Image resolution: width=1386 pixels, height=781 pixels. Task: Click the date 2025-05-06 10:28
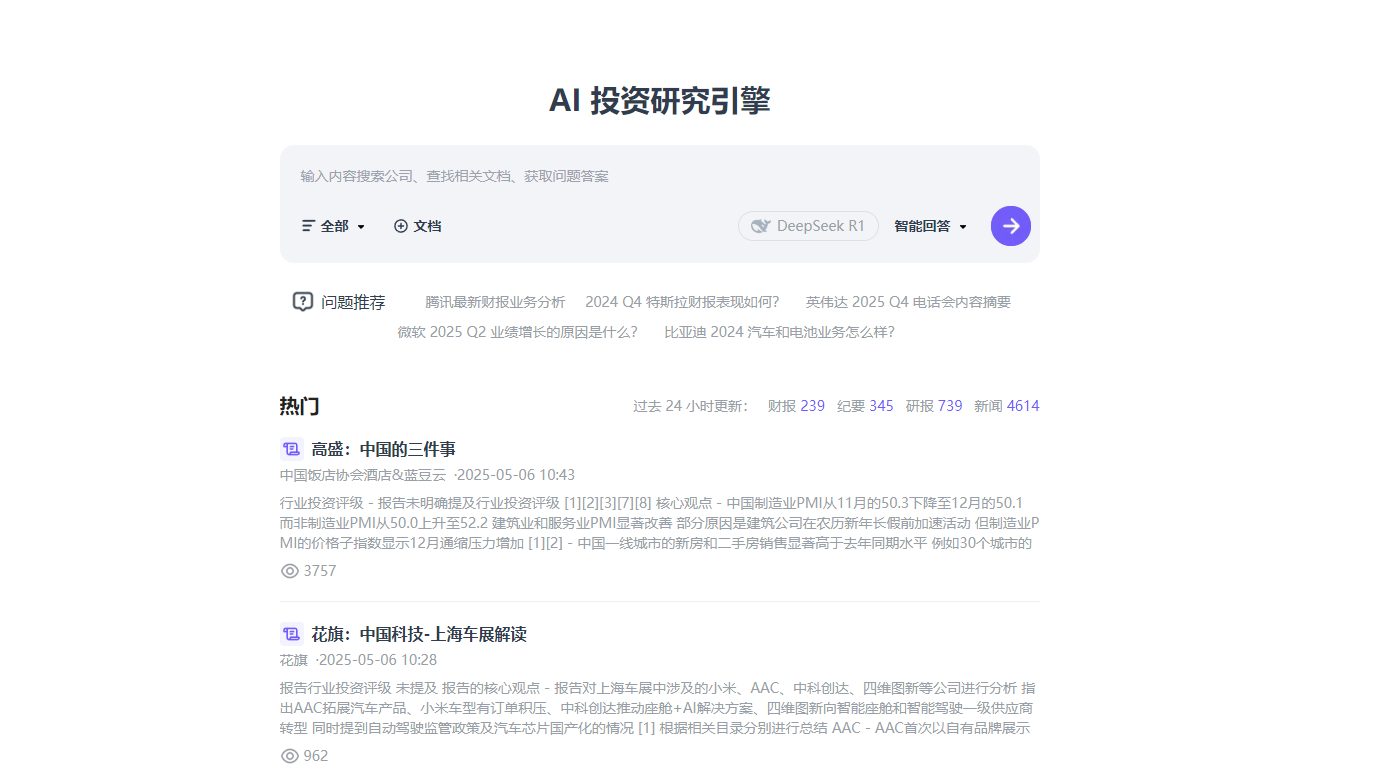(377, 660)
